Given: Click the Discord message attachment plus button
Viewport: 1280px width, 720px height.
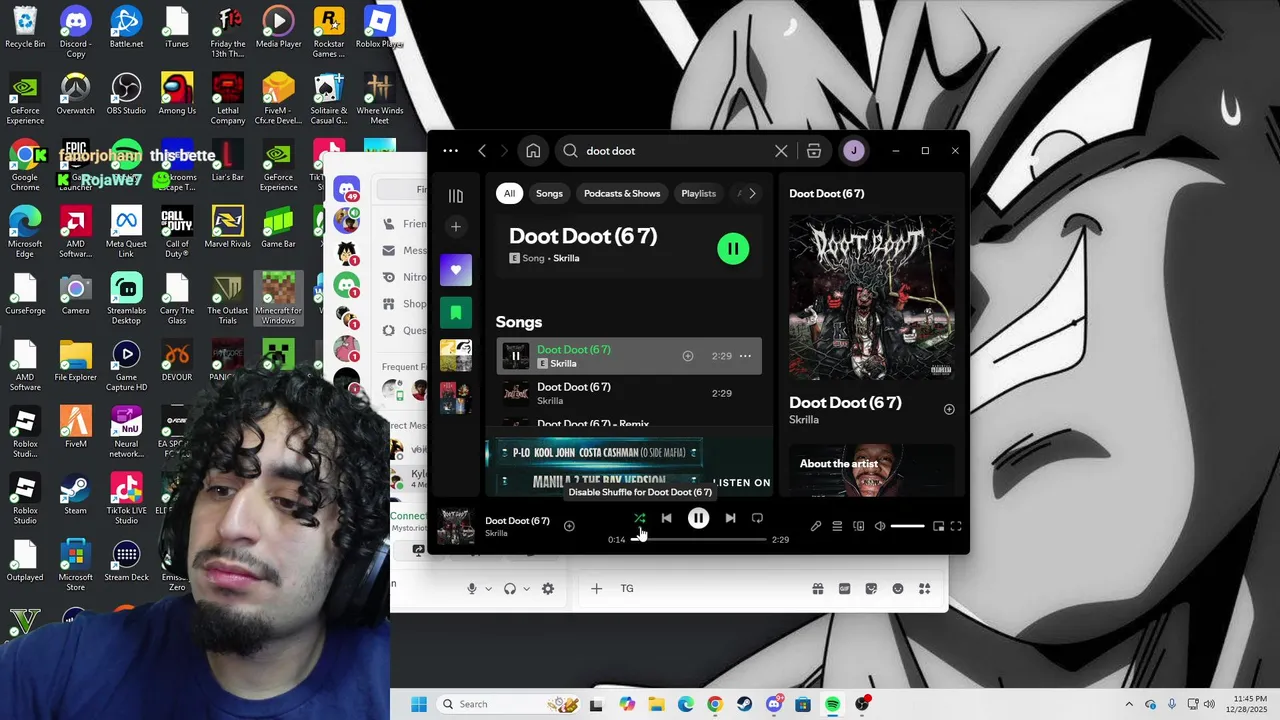Looking at the screenshot, I should click(596, 589).
